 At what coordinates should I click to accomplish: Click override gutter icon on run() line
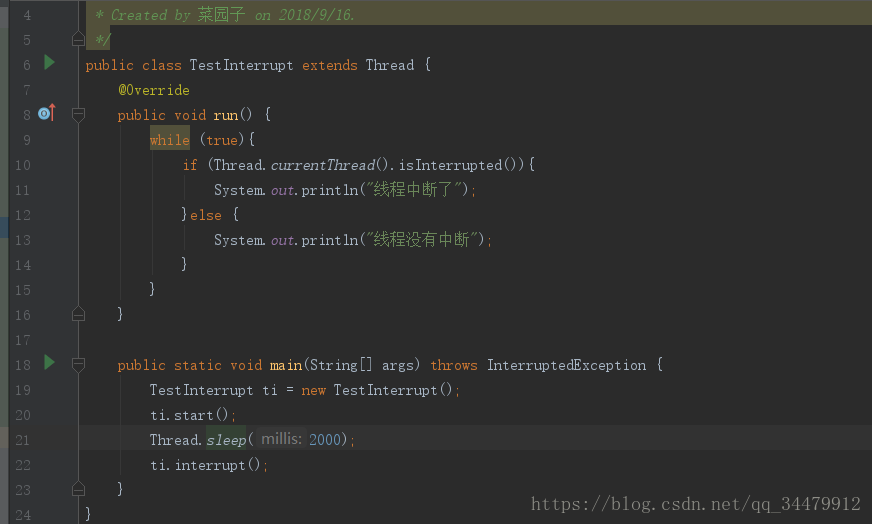point(47,113)
